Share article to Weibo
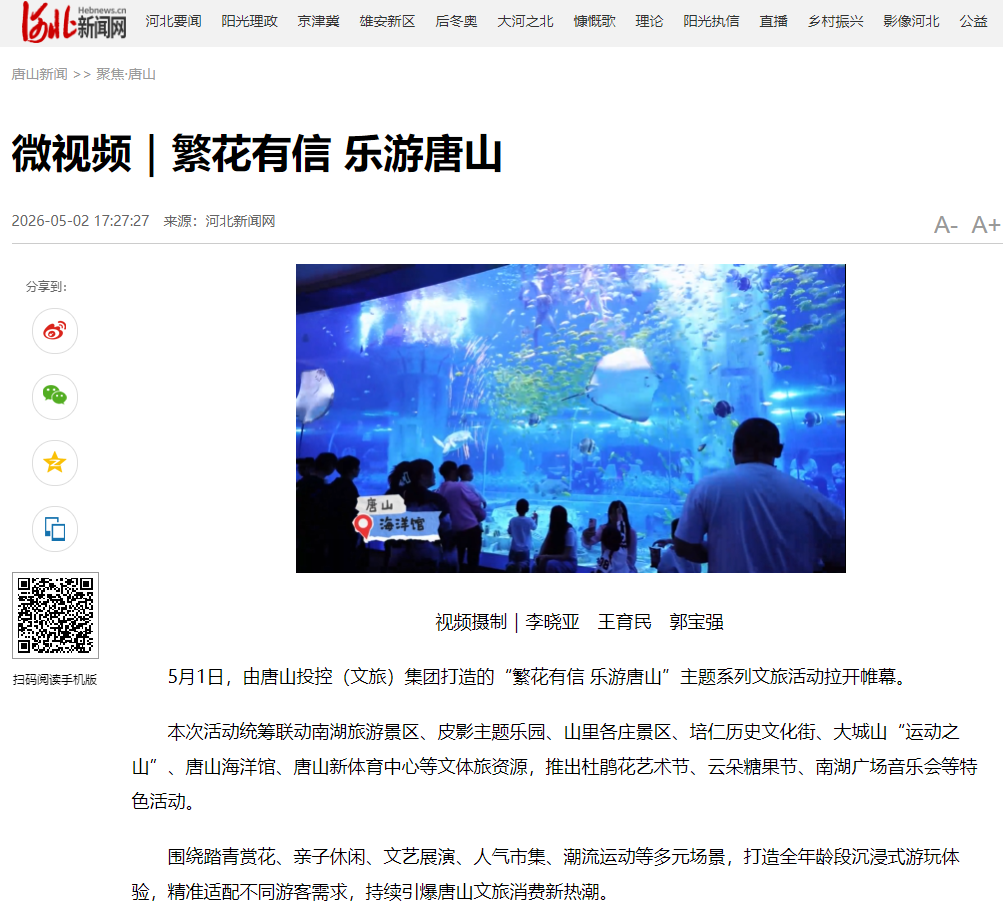The width and height of the screenshot is (1003, 920). [55, 331]
